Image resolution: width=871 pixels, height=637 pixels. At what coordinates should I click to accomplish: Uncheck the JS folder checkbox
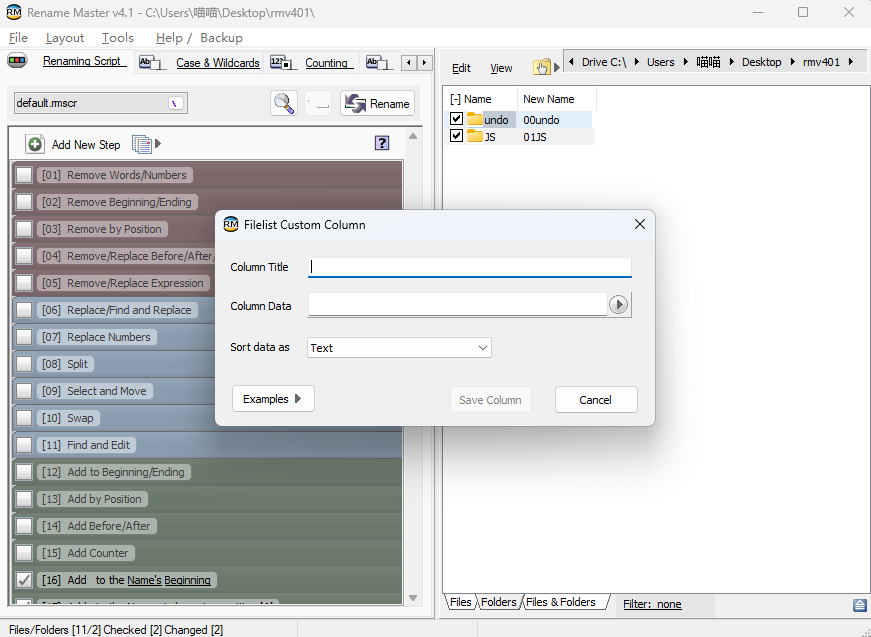pos(457,136)
